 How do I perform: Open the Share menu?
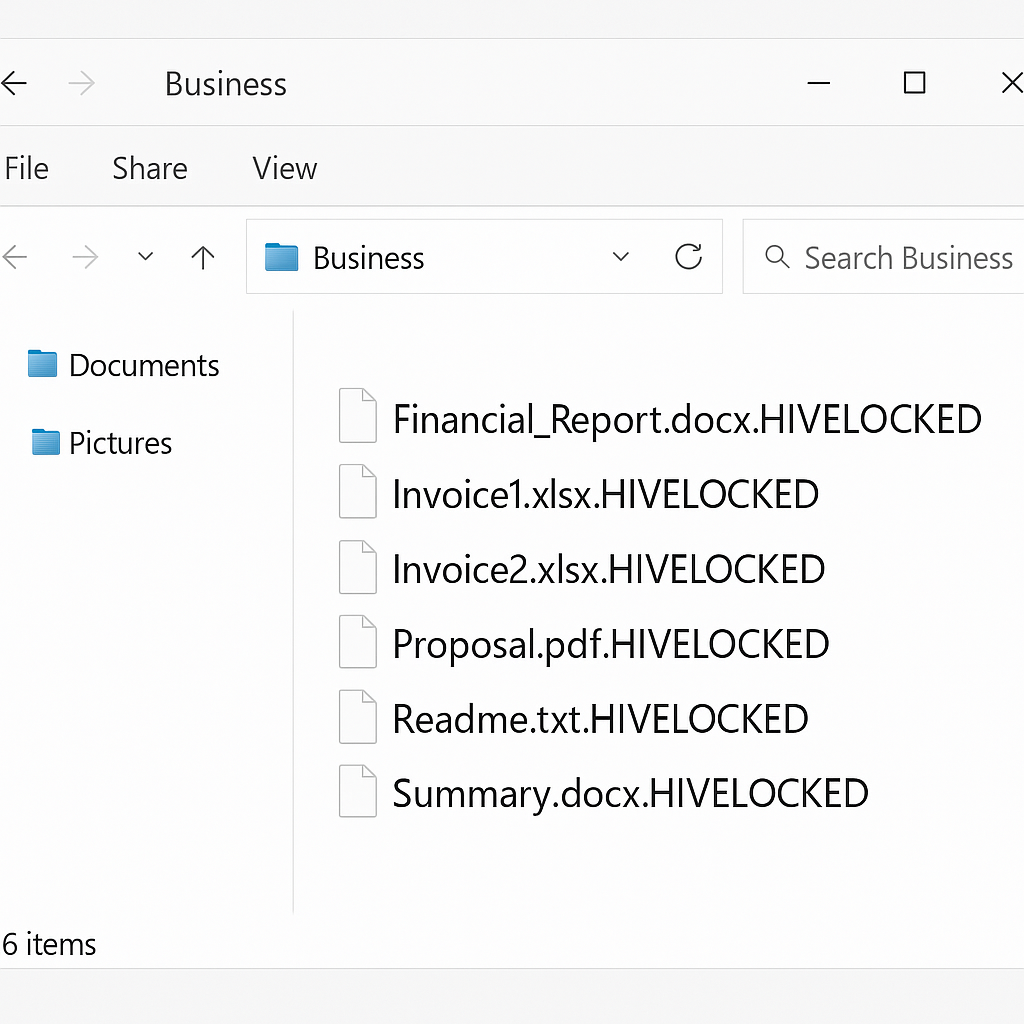coord(149,168)
